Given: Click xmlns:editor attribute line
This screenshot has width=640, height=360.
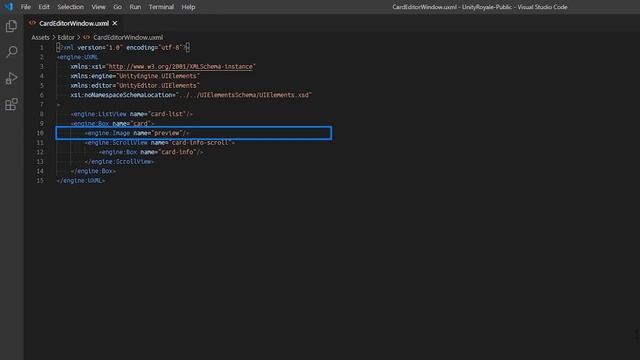Looking at the screenshot, I should tap(135, 85).
